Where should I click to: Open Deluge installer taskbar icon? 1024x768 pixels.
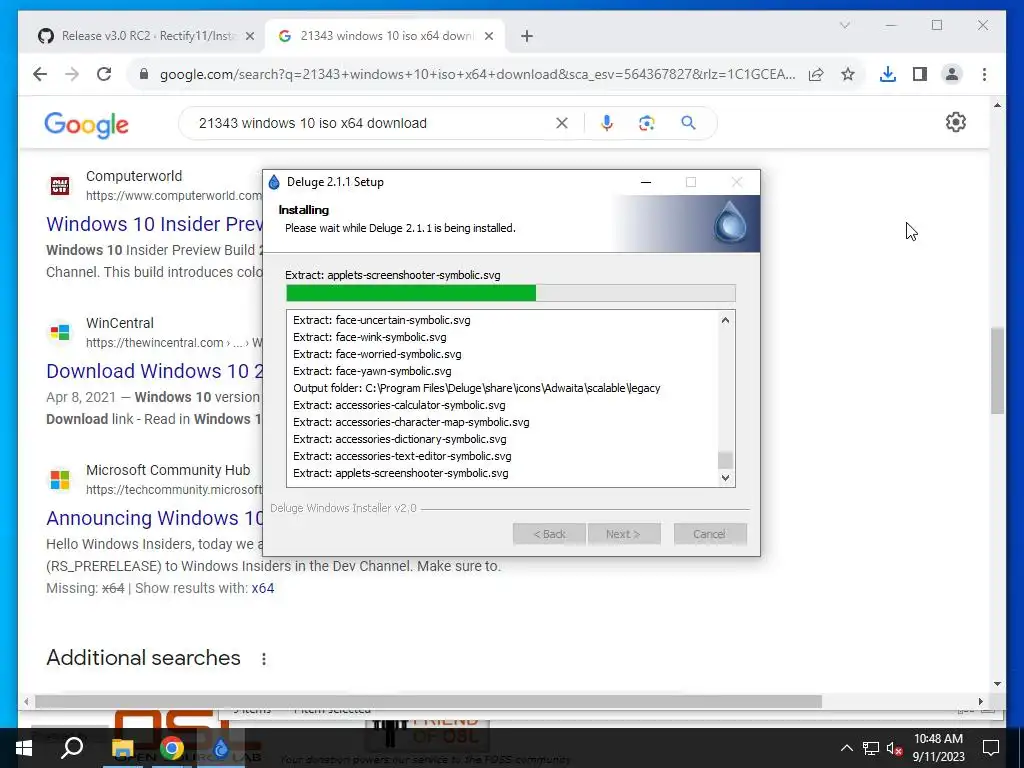[221, 748]
